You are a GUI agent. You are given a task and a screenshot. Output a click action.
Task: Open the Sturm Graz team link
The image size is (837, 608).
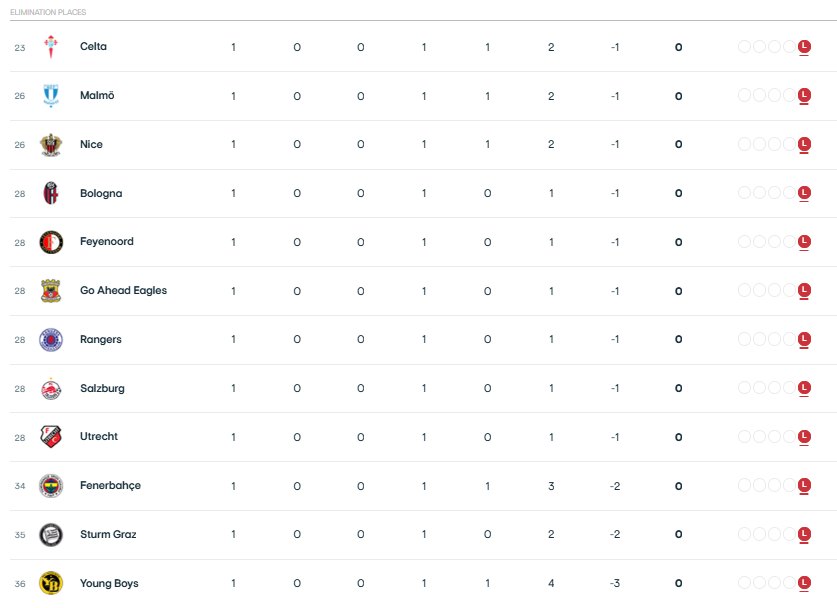point(108,534)
